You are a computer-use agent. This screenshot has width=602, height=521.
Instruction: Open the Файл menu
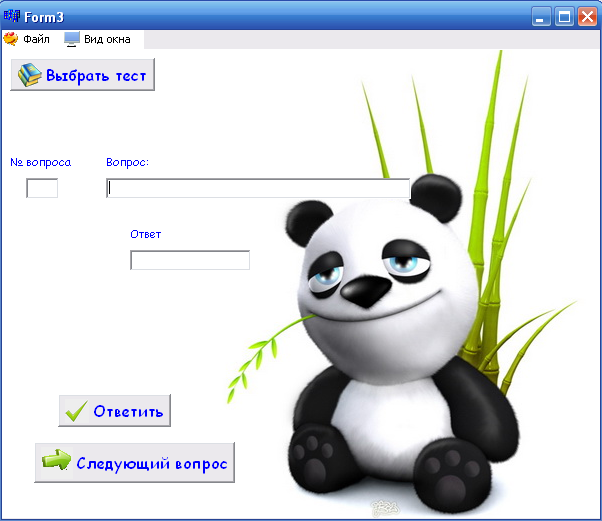[x=36, y=39]
